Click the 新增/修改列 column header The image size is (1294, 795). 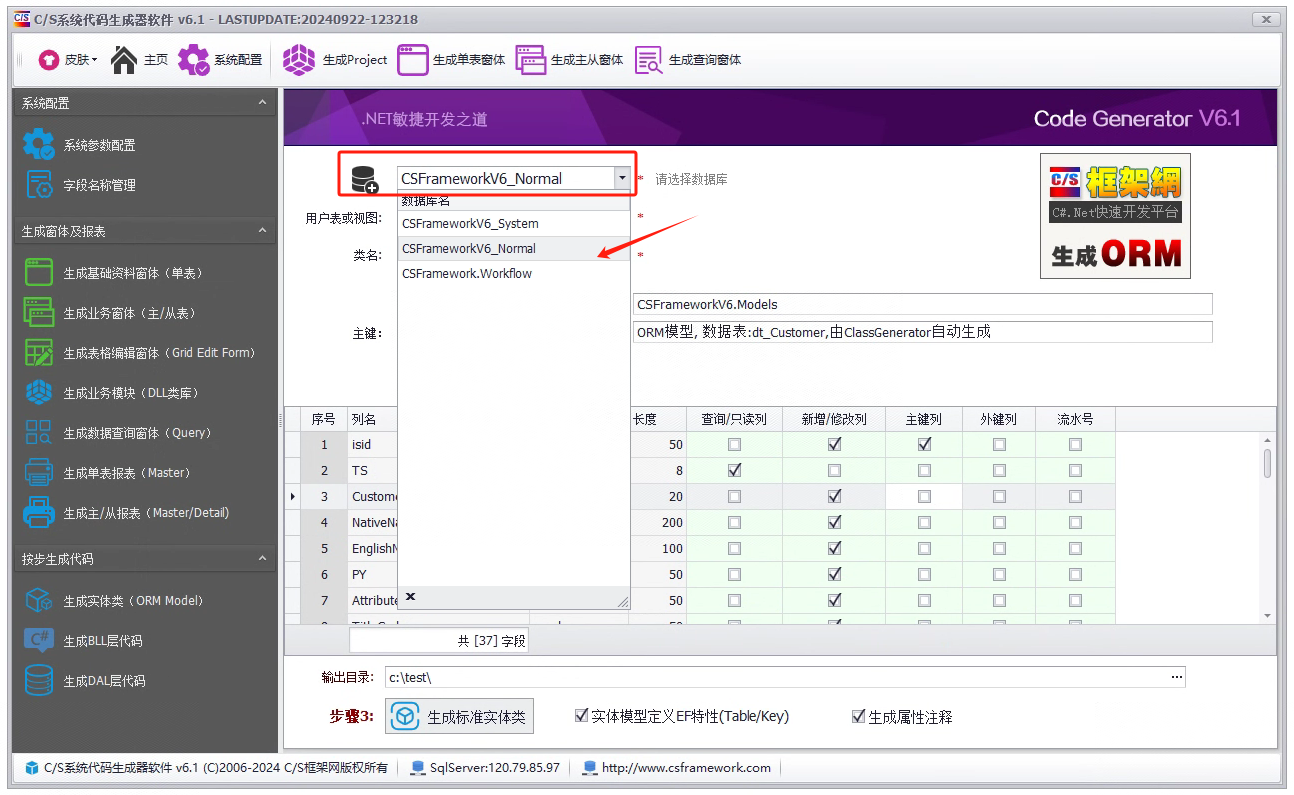(x=835, y=419)
